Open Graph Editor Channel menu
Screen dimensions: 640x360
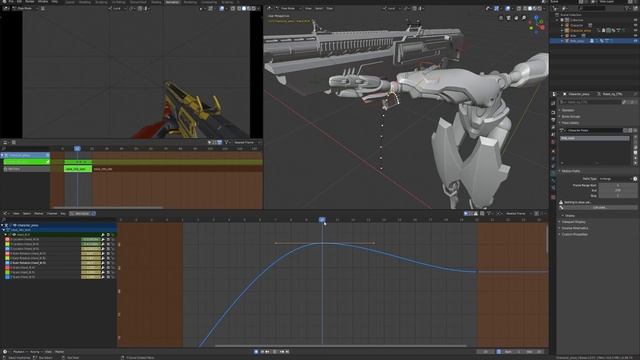[x=52, y=213]
